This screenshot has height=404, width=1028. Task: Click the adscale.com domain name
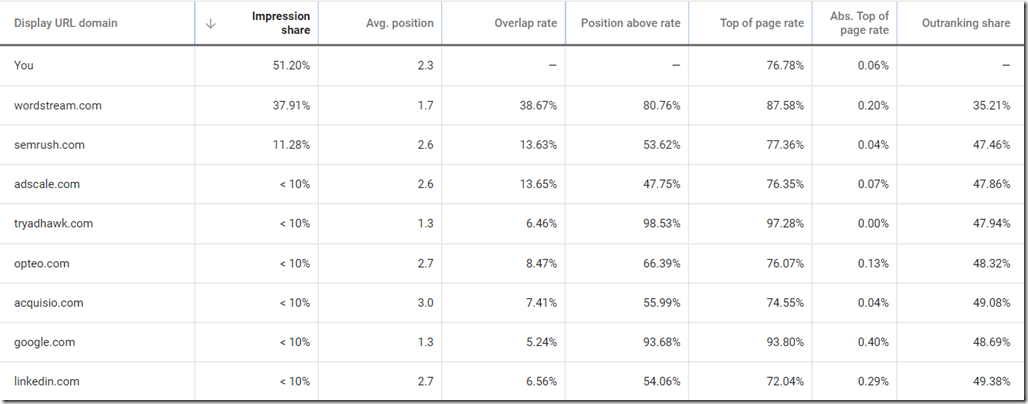[x=47, y=184]
